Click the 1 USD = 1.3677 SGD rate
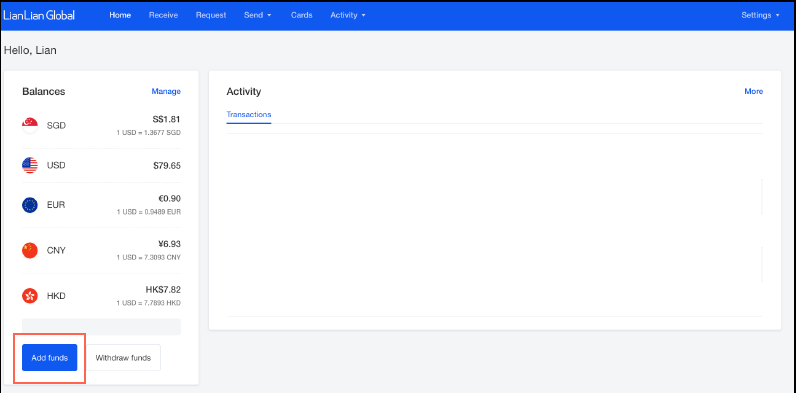Viewport: 799px width, 393px height. tap(148, 133)
